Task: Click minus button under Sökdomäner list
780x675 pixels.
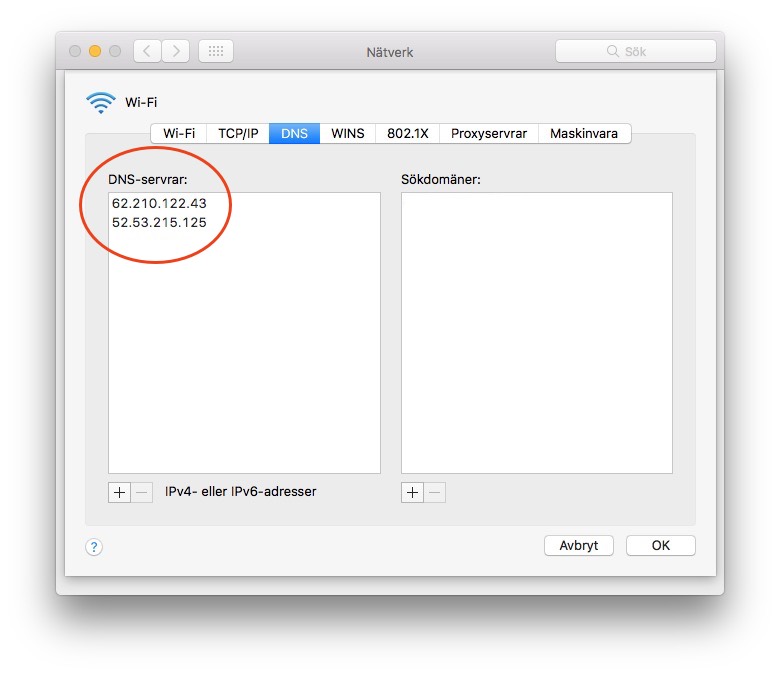Action: (435, 492)
